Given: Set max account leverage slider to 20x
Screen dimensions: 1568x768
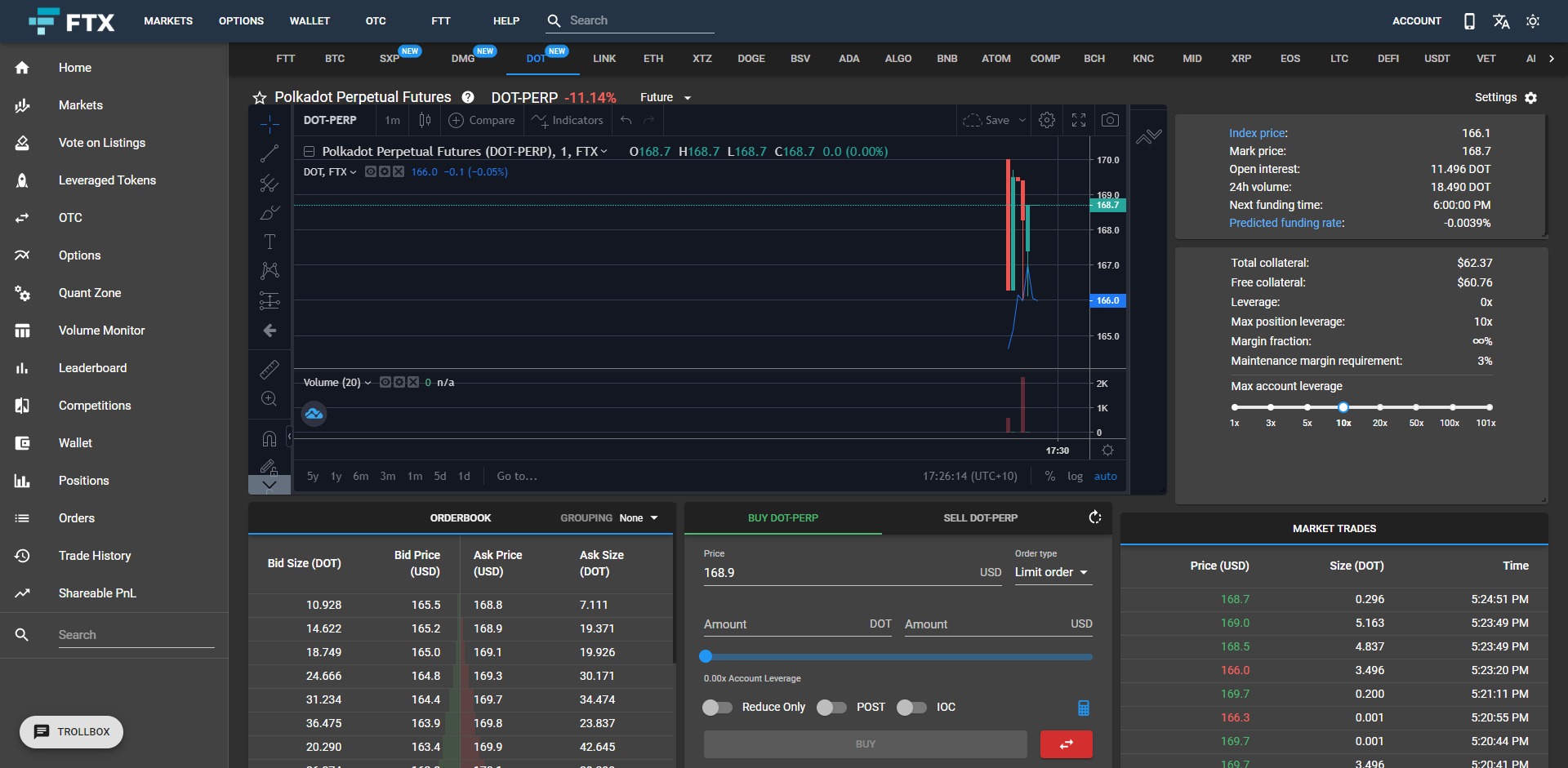Looking at the screenshot, I should [x=1380, y=407].
